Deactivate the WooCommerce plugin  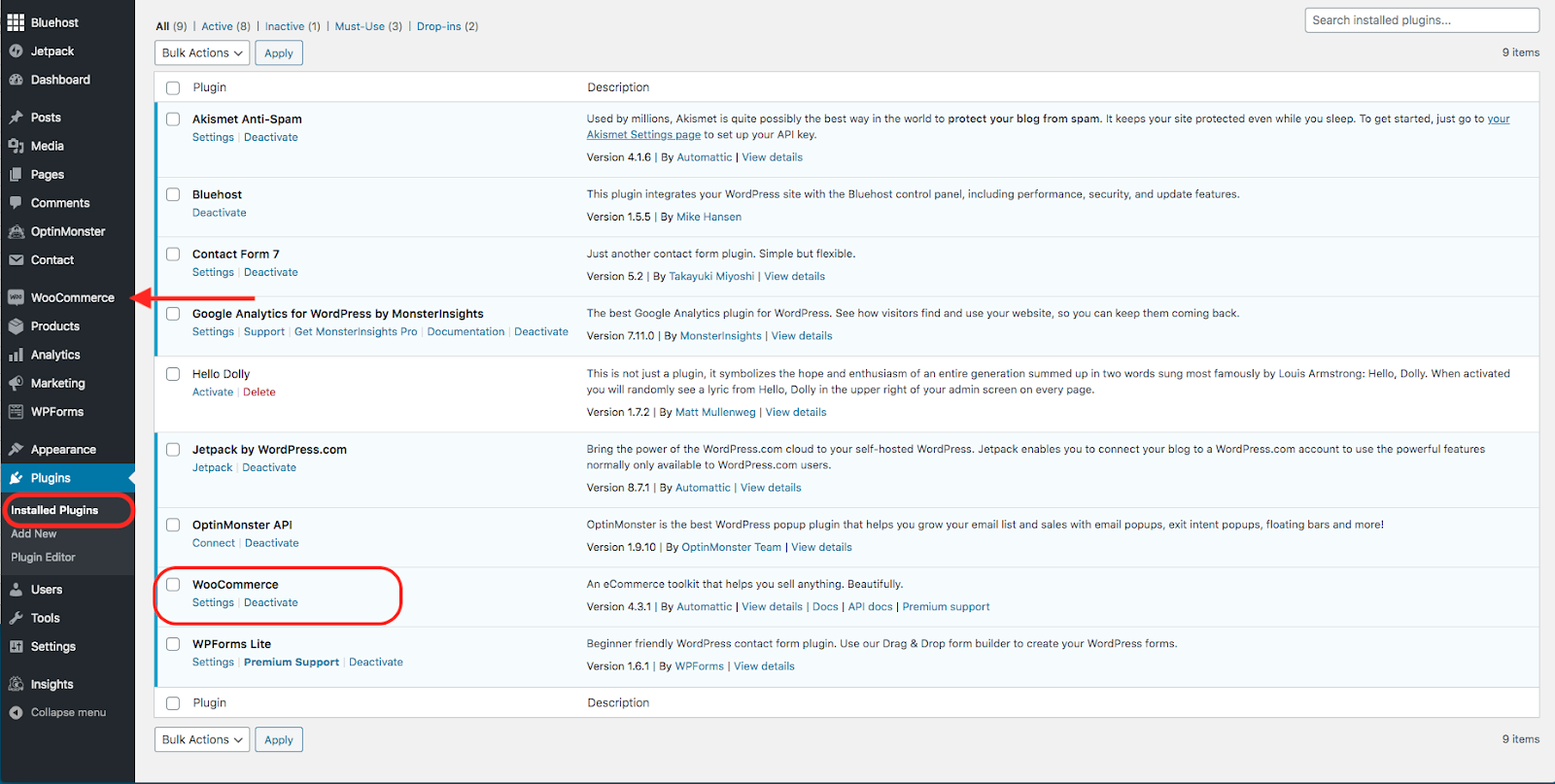(x=271, y=603)
